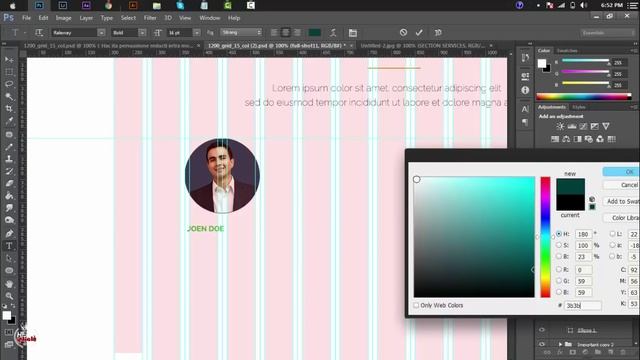Select the H hue radio button

[x=559, y=234]
